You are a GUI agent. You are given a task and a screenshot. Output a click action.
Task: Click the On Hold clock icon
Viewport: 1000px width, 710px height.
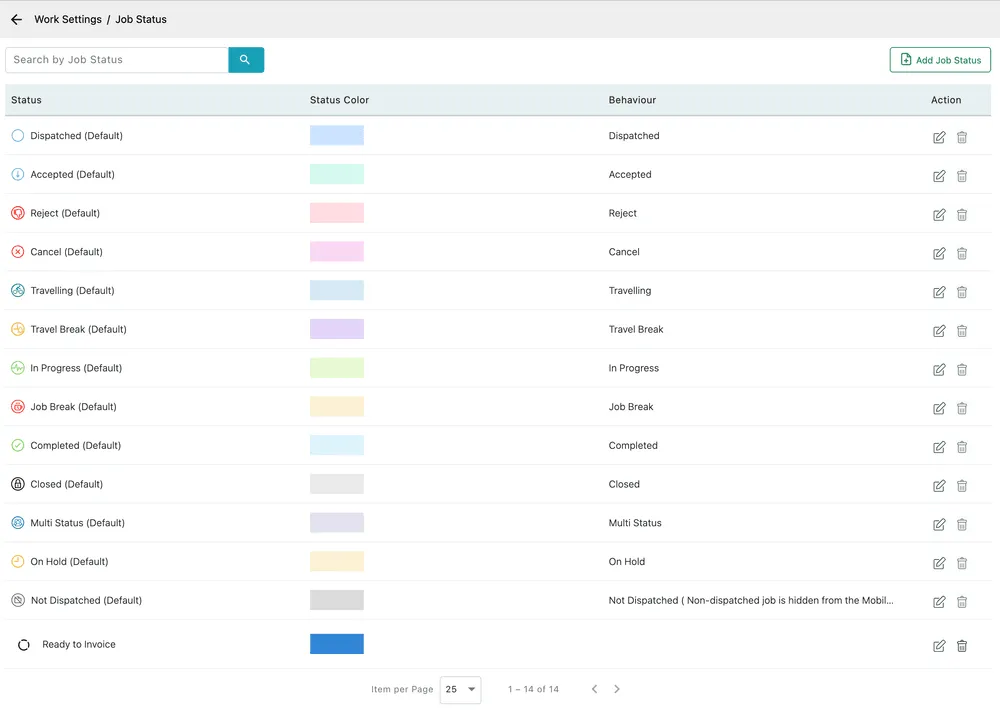click(x=18, y=561)
